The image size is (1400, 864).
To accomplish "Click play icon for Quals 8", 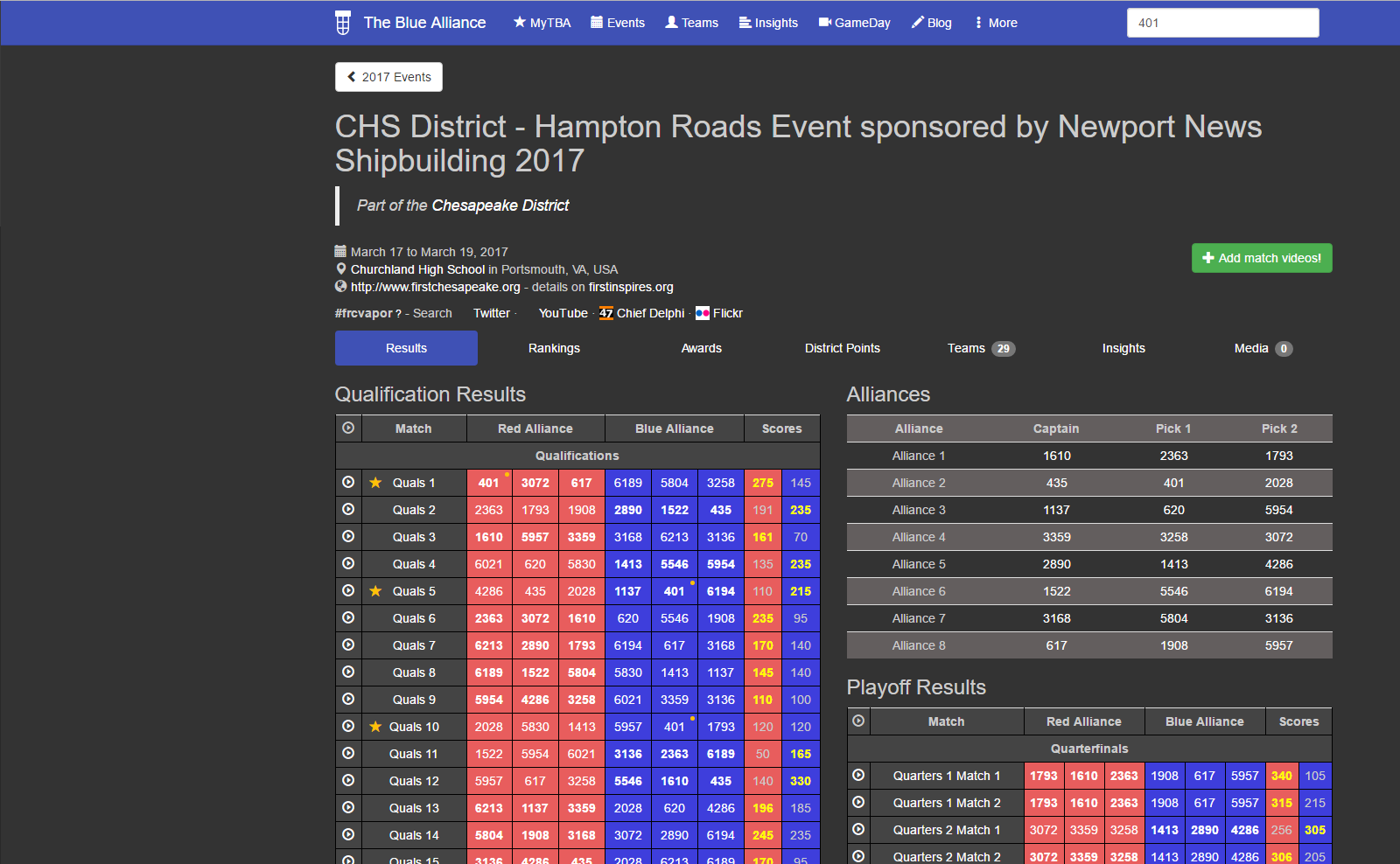I will (348, 672).
